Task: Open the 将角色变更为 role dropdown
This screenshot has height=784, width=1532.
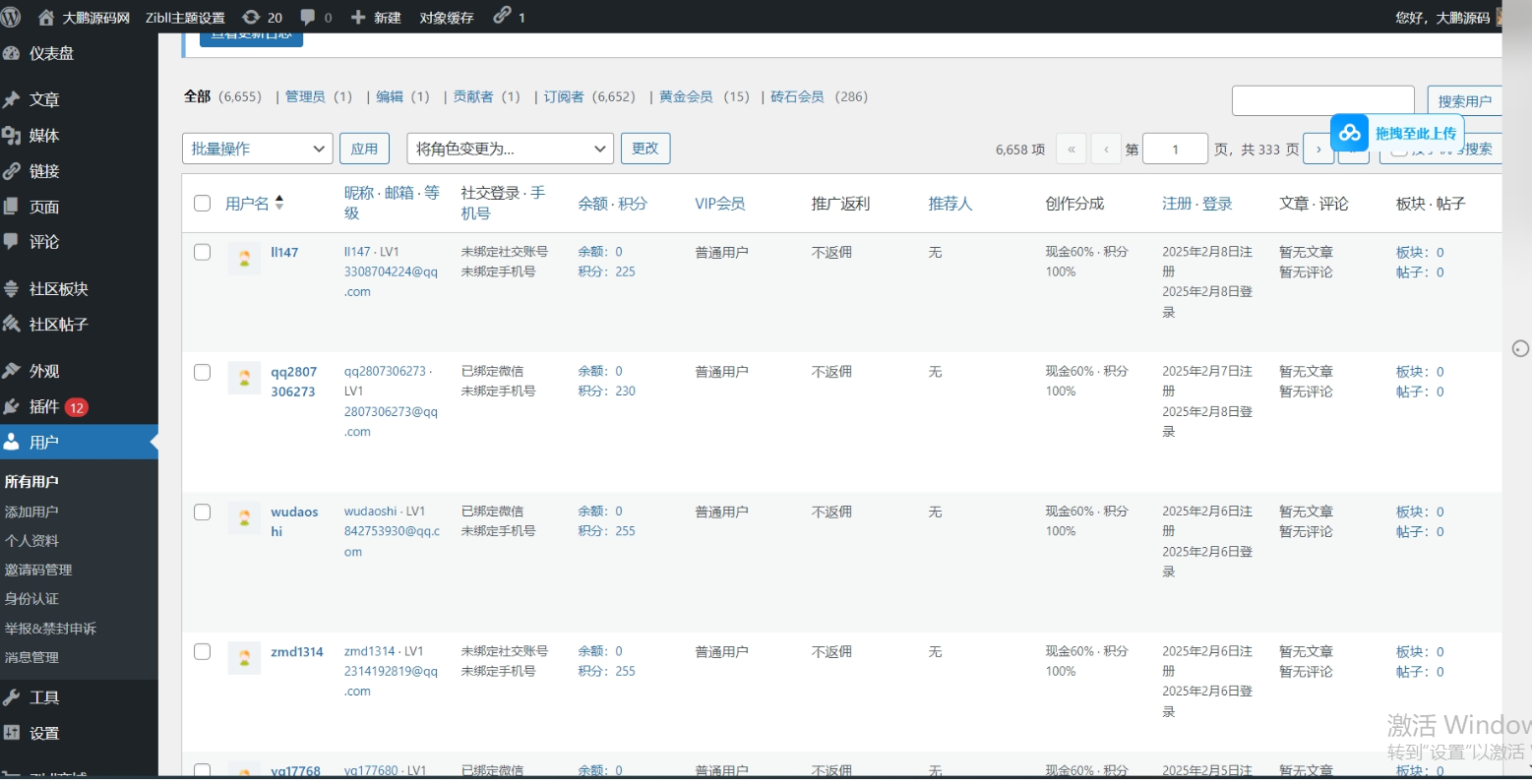Action: point(511,149)
